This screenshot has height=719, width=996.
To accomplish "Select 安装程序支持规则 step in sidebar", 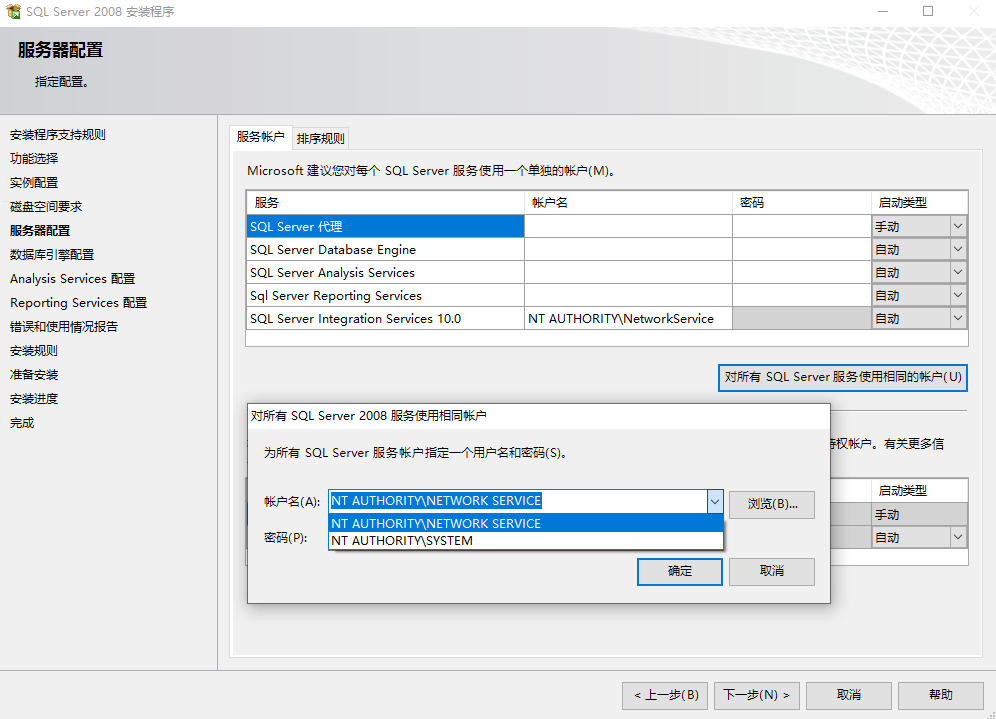I will pos(58,135).
